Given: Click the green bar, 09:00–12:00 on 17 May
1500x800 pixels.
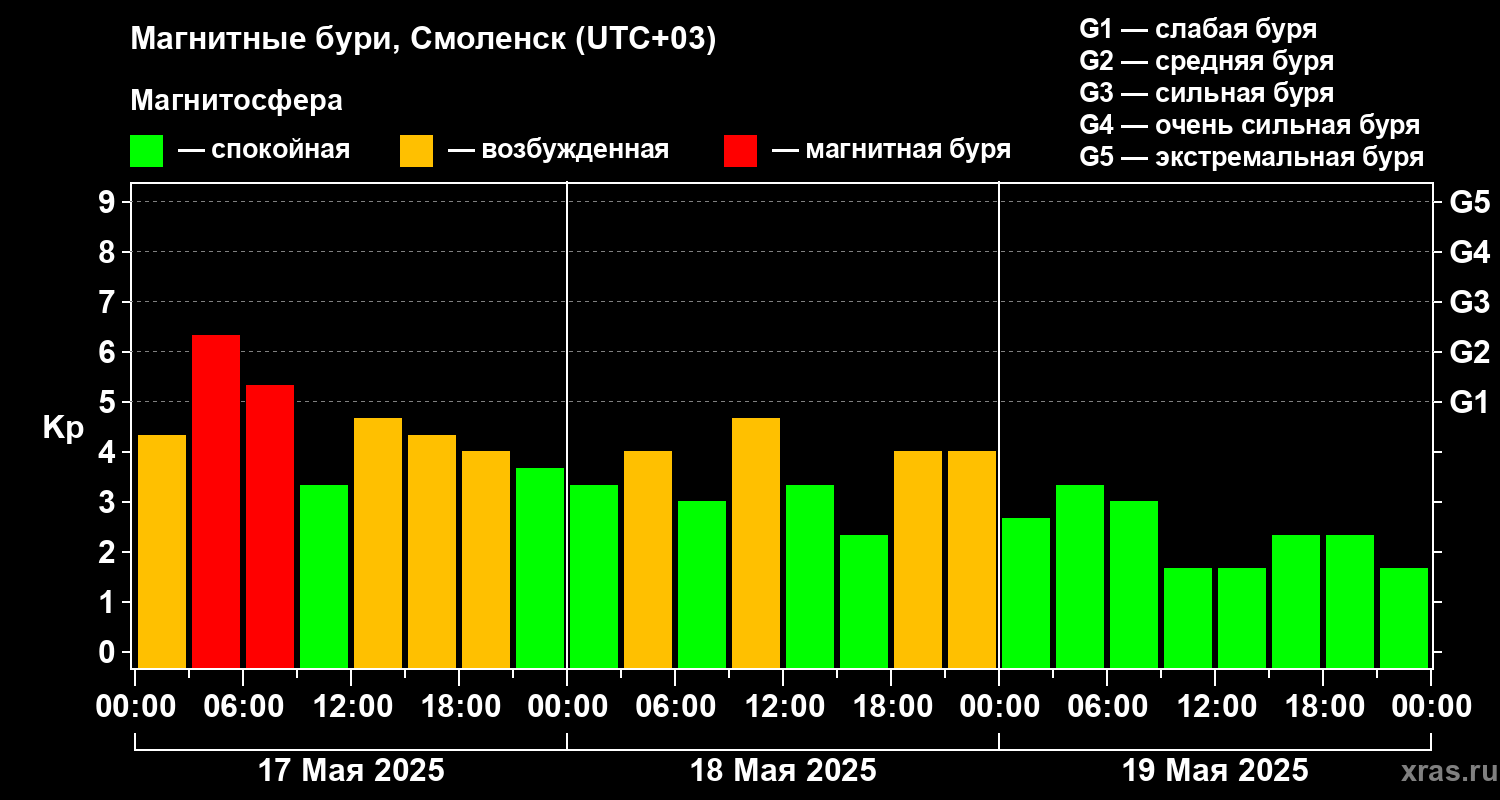Looking at the screenshot, I should (324, 576).
